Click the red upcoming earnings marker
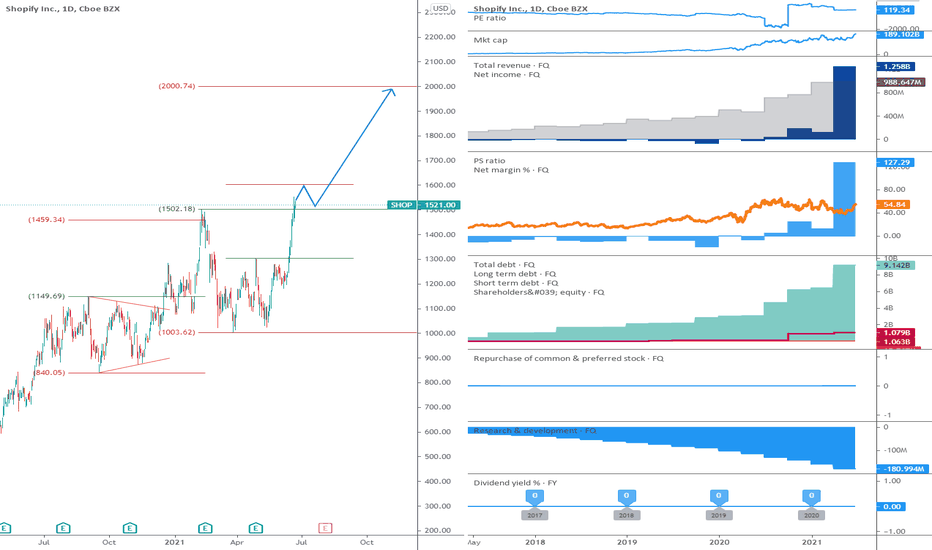Viewport: 932px width, 550px height. (325, 528)
